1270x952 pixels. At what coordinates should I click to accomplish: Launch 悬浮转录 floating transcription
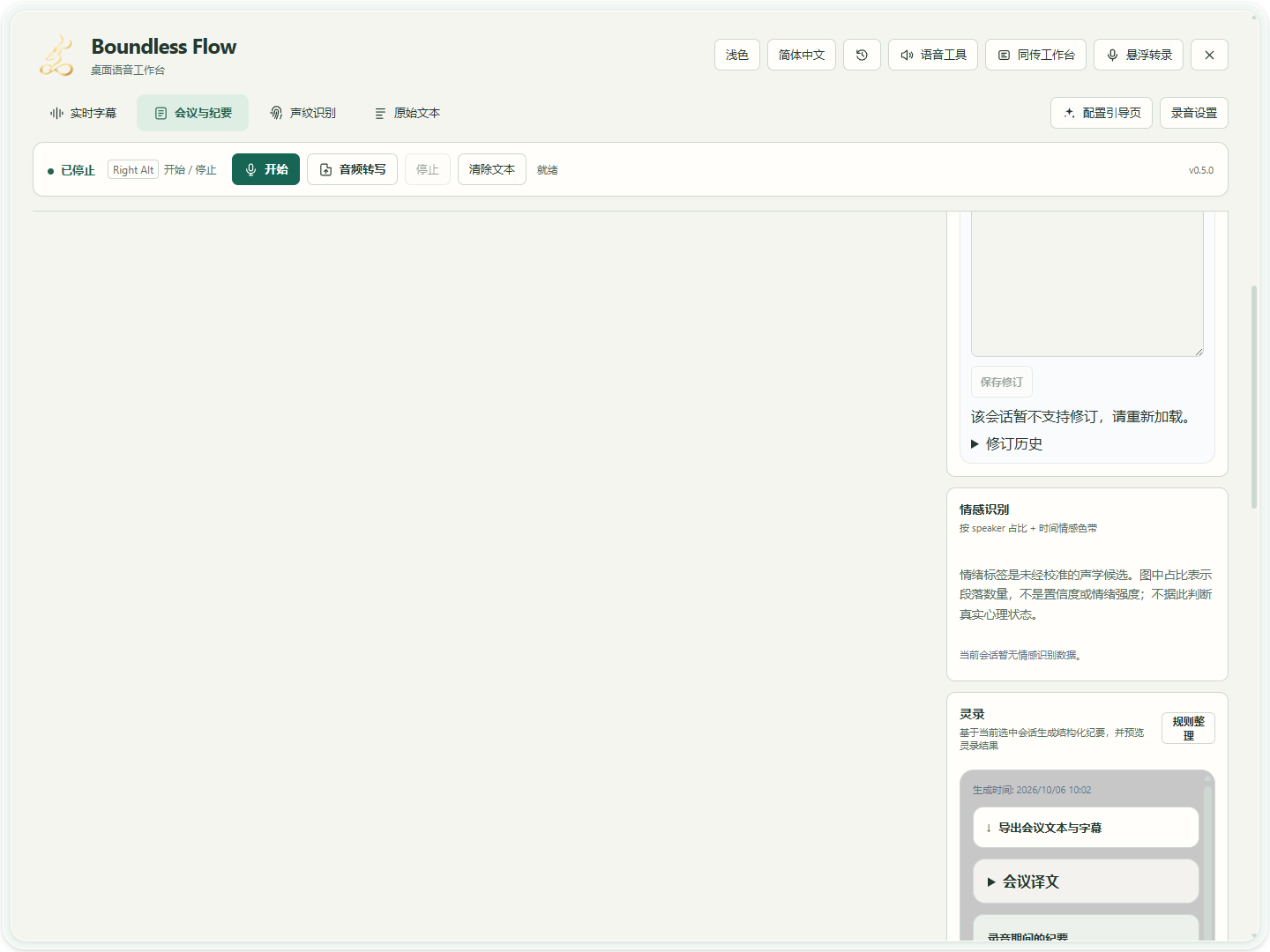pos(1139,55)
